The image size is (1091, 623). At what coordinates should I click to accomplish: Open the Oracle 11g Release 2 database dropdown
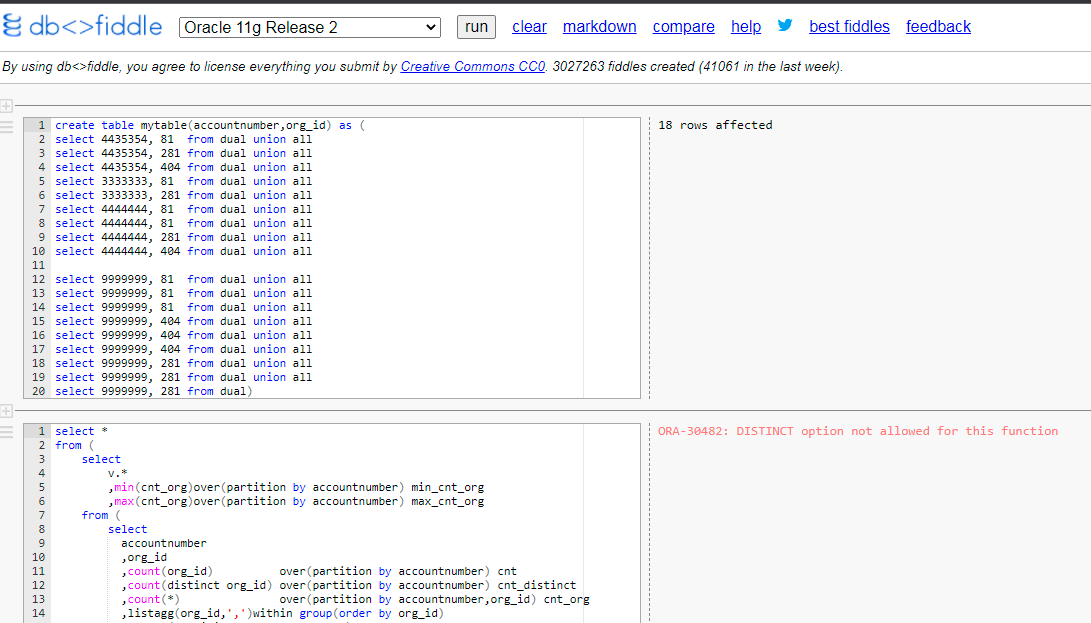pos(310,27)
